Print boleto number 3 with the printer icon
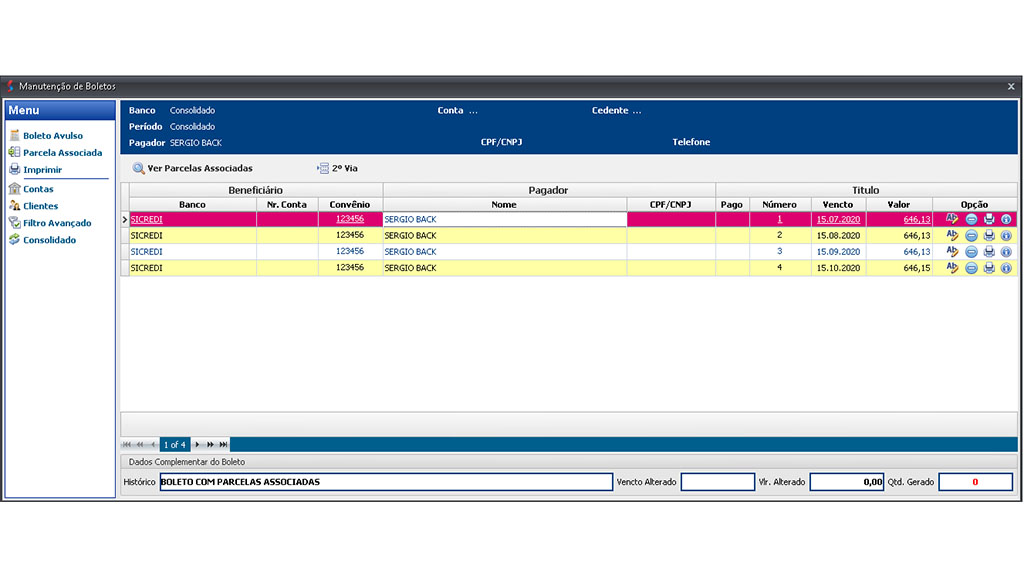Screen dimensions: 1024x576 (x=989, y=252)
